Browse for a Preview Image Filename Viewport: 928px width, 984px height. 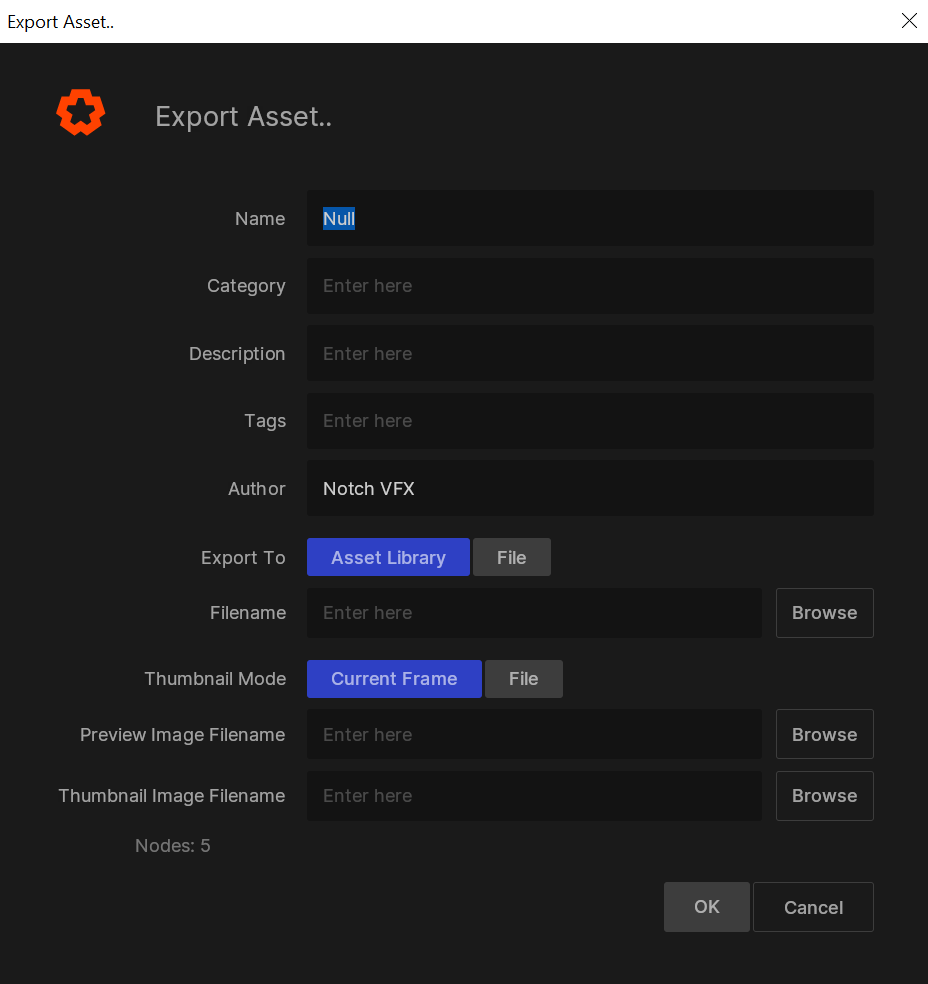(824, 733)
